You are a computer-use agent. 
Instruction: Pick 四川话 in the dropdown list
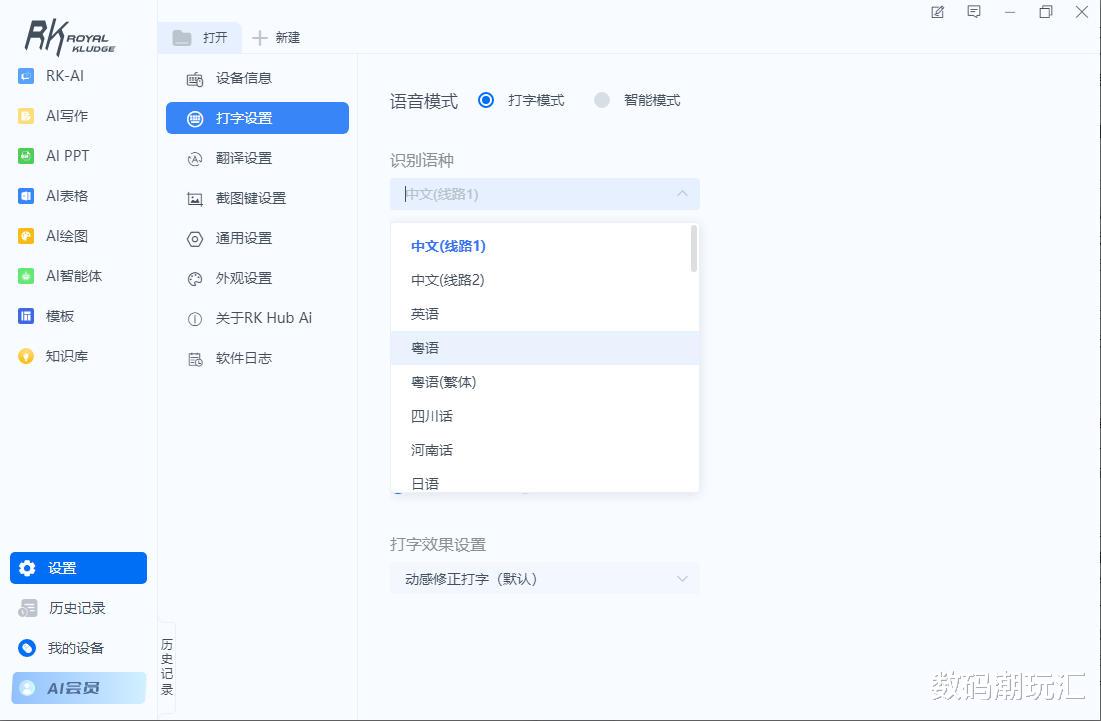(x=545, y=416)
